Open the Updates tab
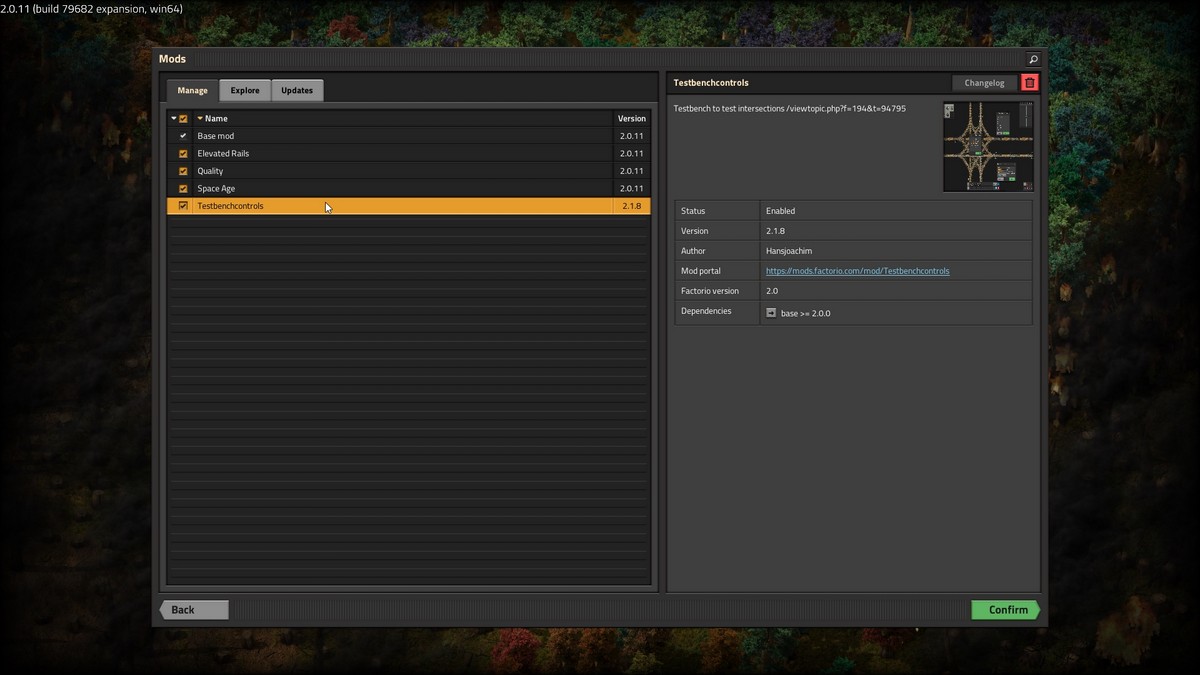1200x675 pixels. 296,90
